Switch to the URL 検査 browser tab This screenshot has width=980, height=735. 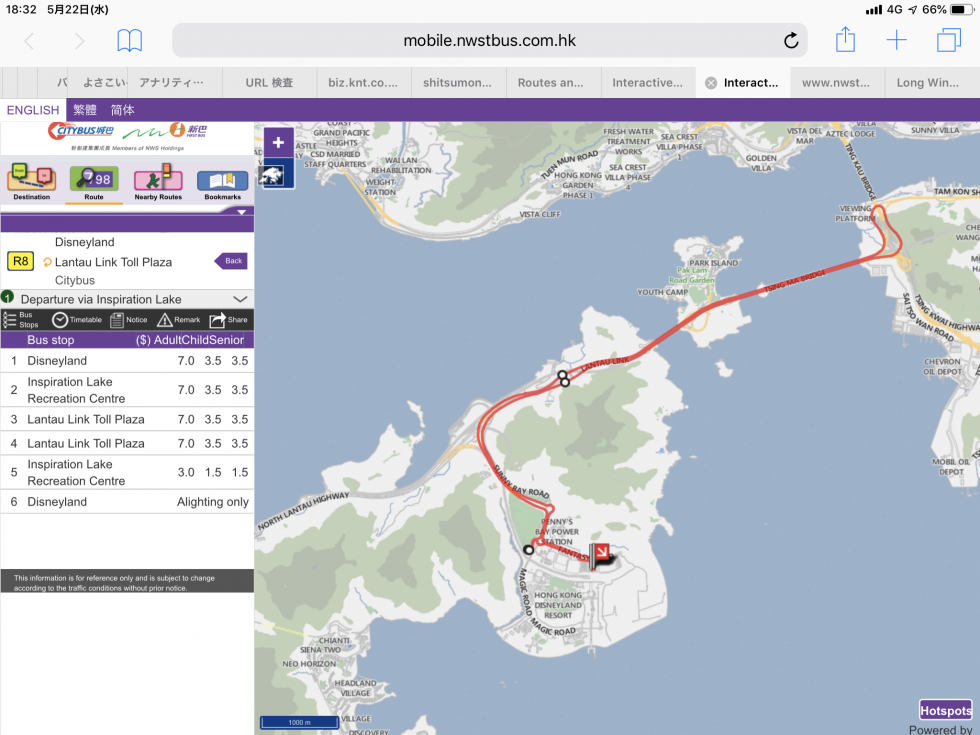tap(269, 82)
